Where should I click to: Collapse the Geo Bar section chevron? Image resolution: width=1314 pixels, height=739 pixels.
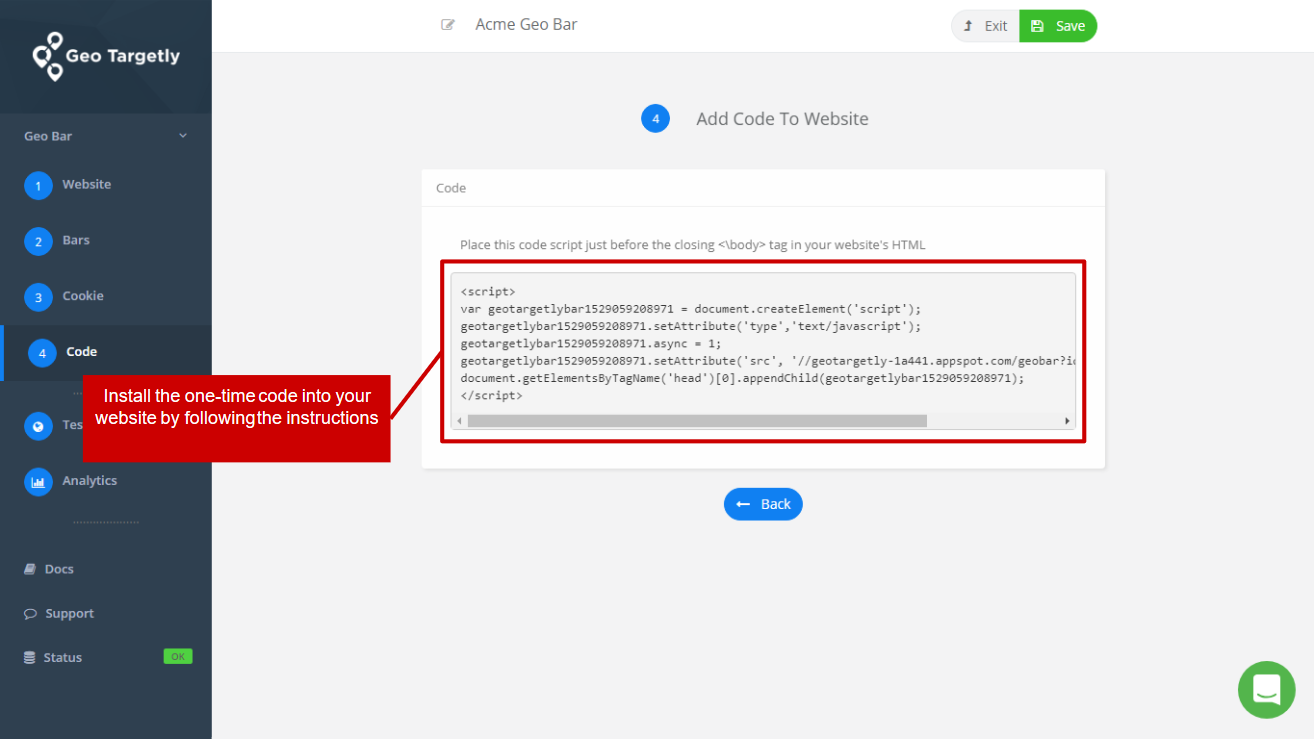click(x=183, y=135)
